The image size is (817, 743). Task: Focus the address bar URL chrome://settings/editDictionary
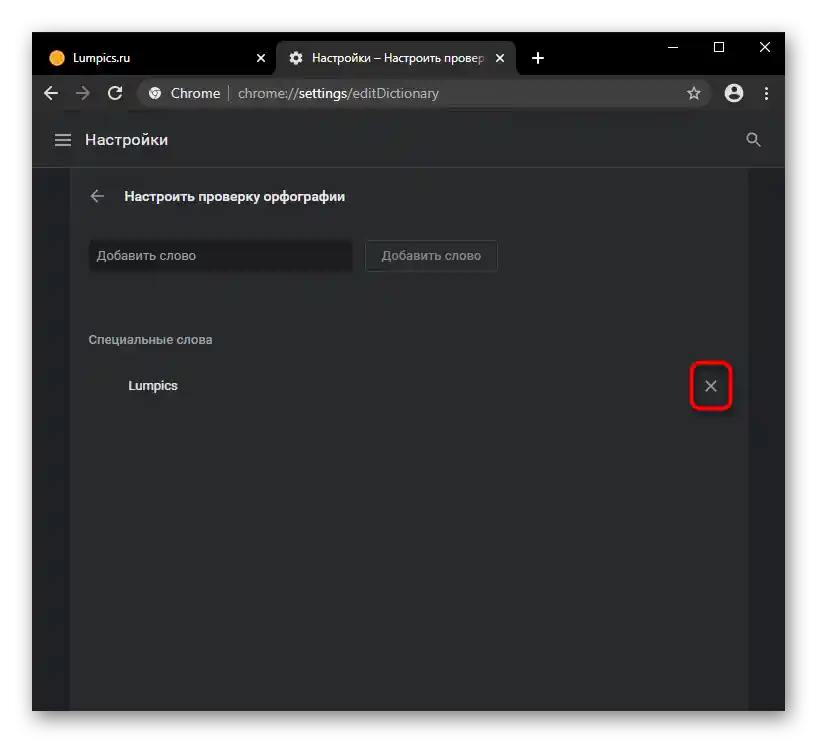coord(338,93)
